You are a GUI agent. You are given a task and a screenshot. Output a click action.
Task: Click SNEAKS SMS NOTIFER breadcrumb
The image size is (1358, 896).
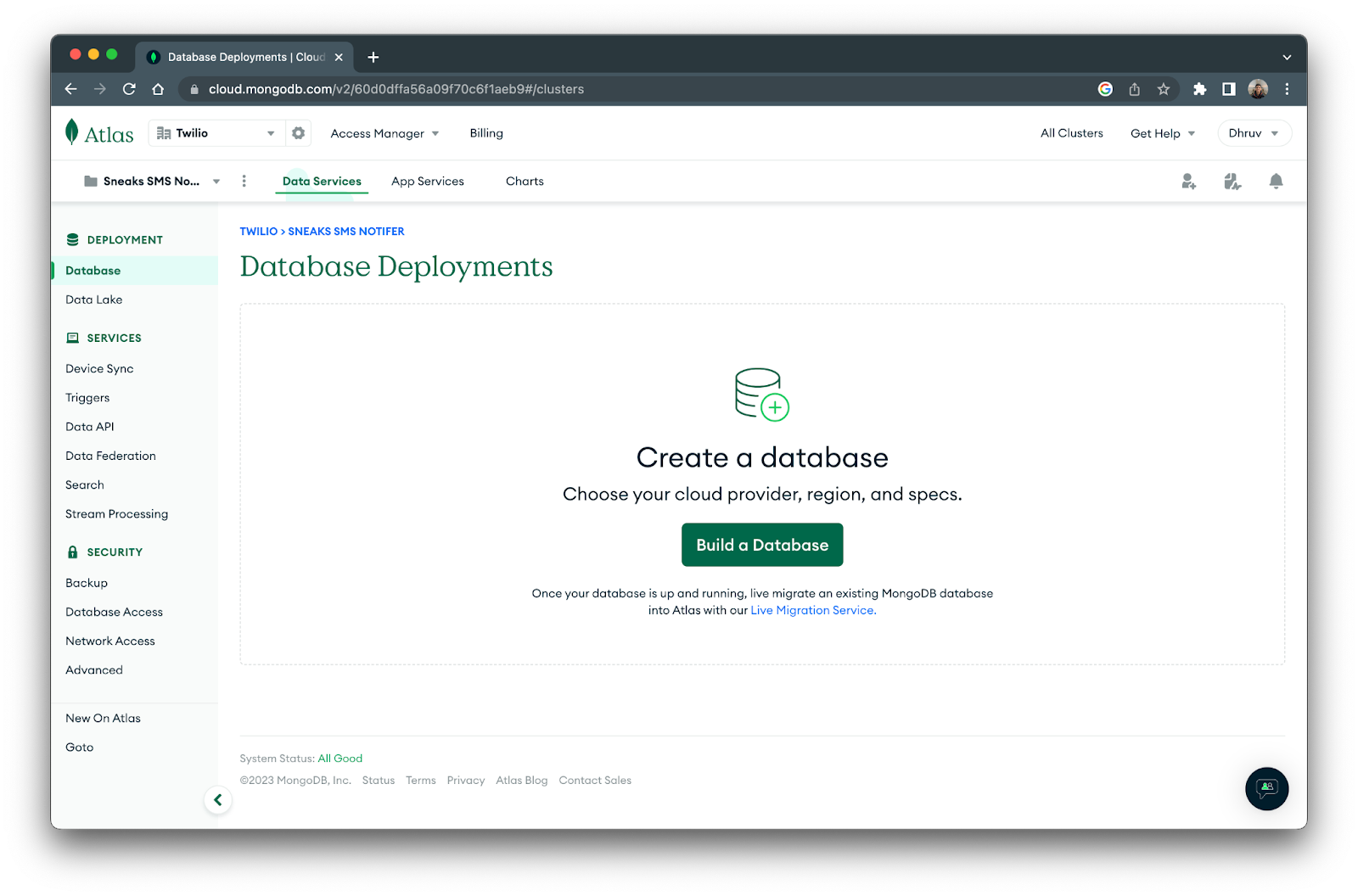click(346, 232)
